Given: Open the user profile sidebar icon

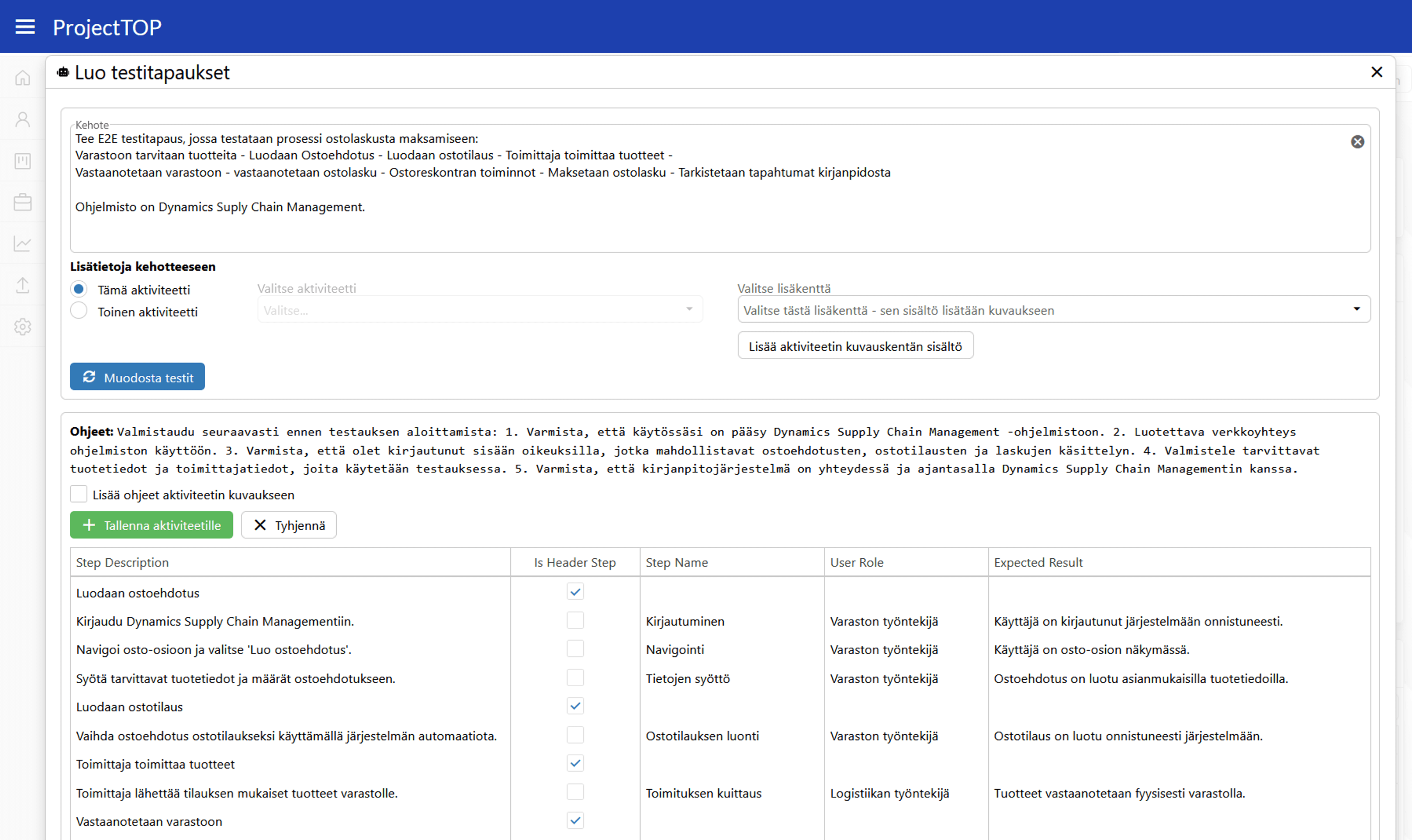Looking at the screenshot, I should (23, 119).
